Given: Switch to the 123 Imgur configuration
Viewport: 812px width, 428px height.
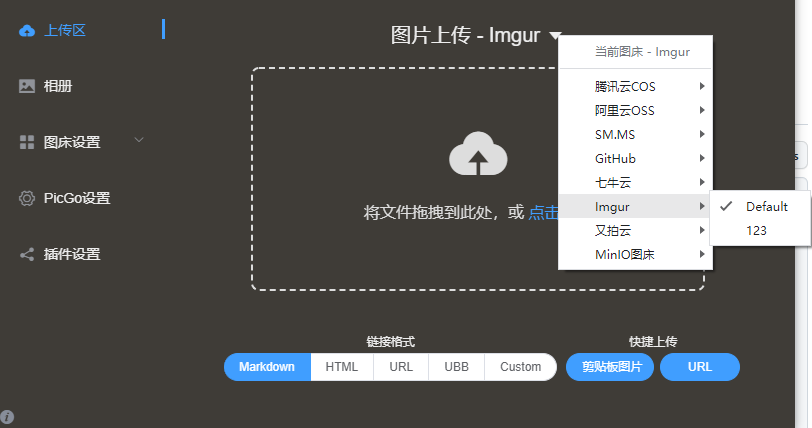Looking at the screenshot, I should (x=756, y=230).
